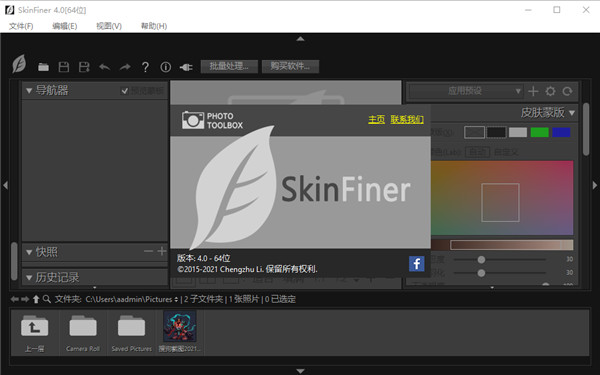600x375 pixels.
Task: Follow the 联系我们 contact us link
Action: pos(407,119)
